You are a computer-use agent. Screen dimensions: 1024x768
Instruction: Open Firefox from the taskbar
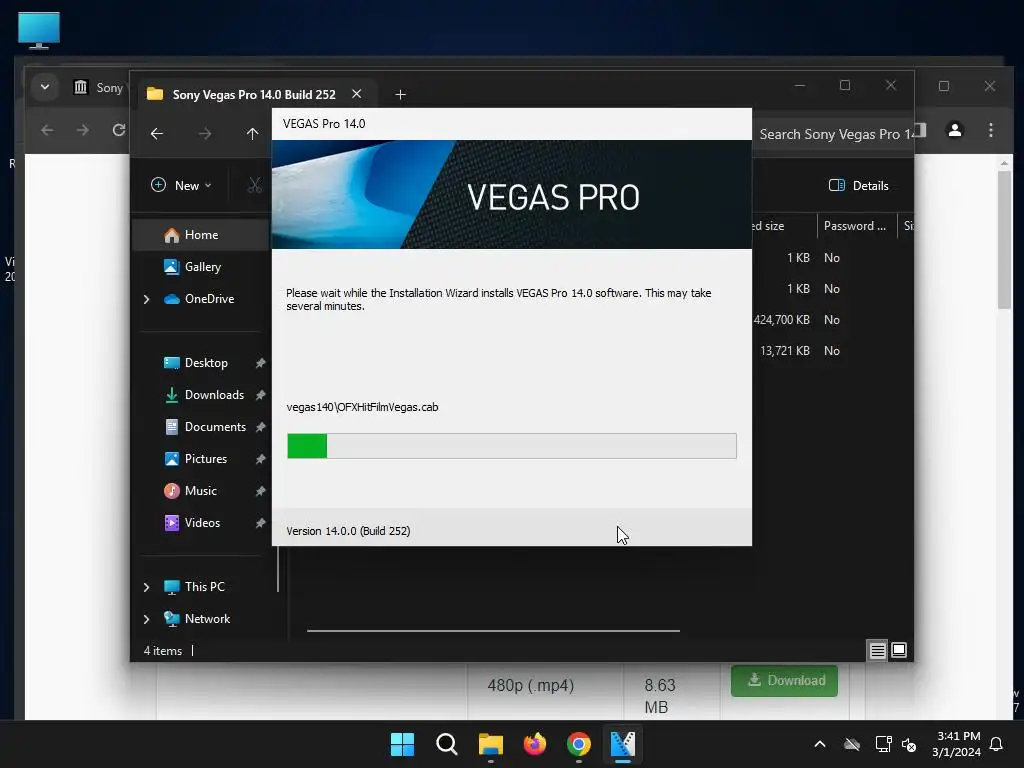pos(535,744)
